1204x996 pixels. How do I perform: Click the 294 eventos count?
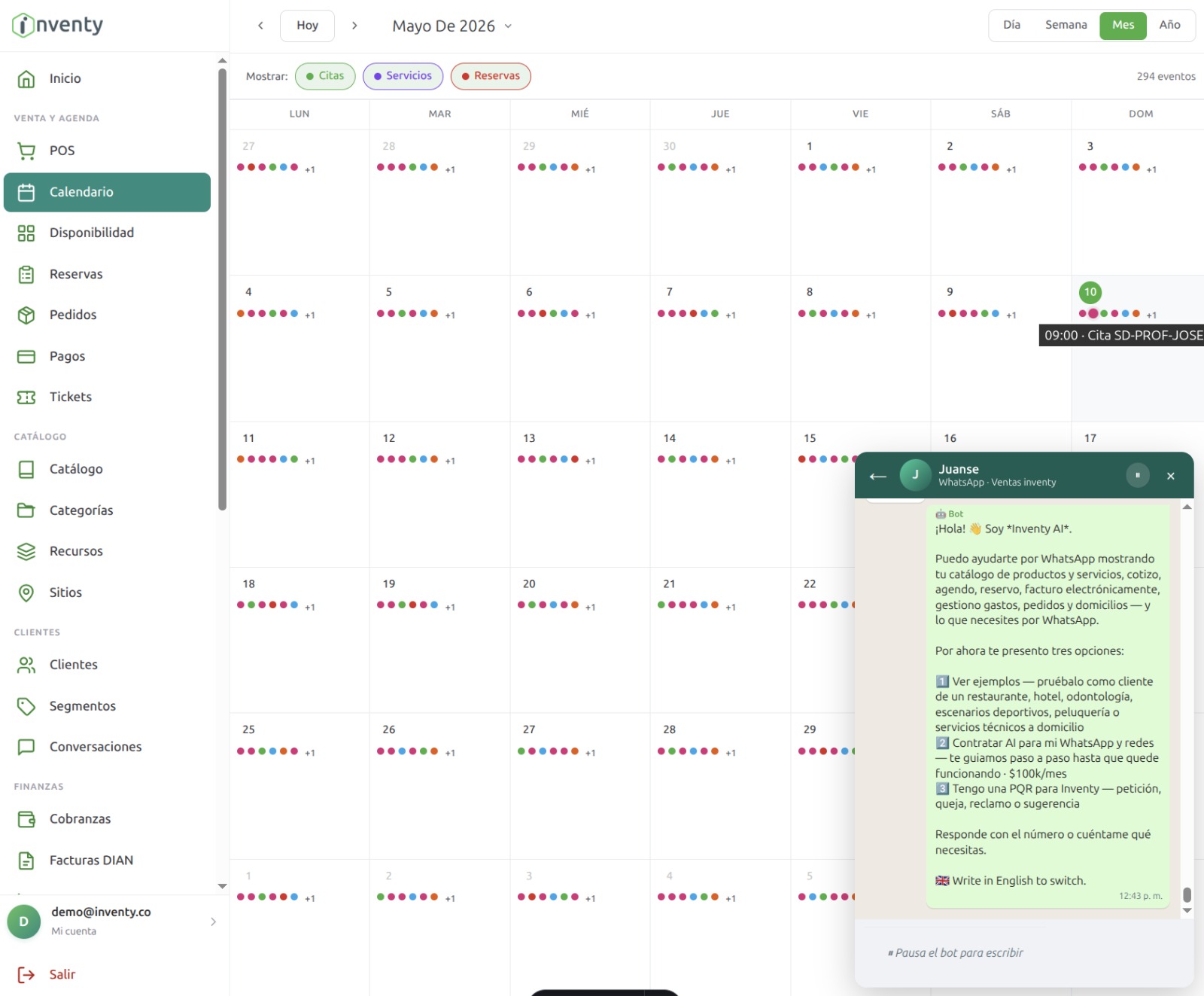click(1166, 76)
